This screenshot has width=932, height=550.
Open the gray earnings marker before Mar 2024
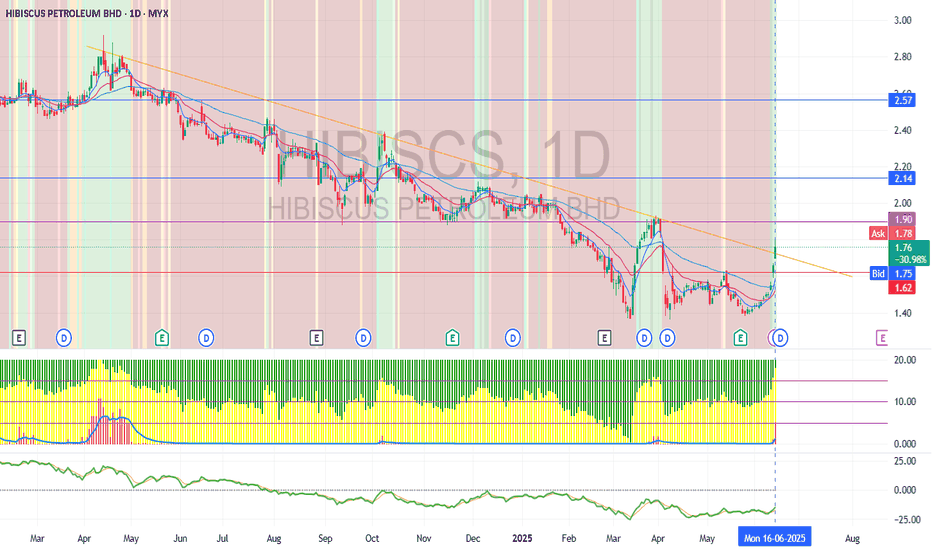pyautogui.click(x=19, y=338)
